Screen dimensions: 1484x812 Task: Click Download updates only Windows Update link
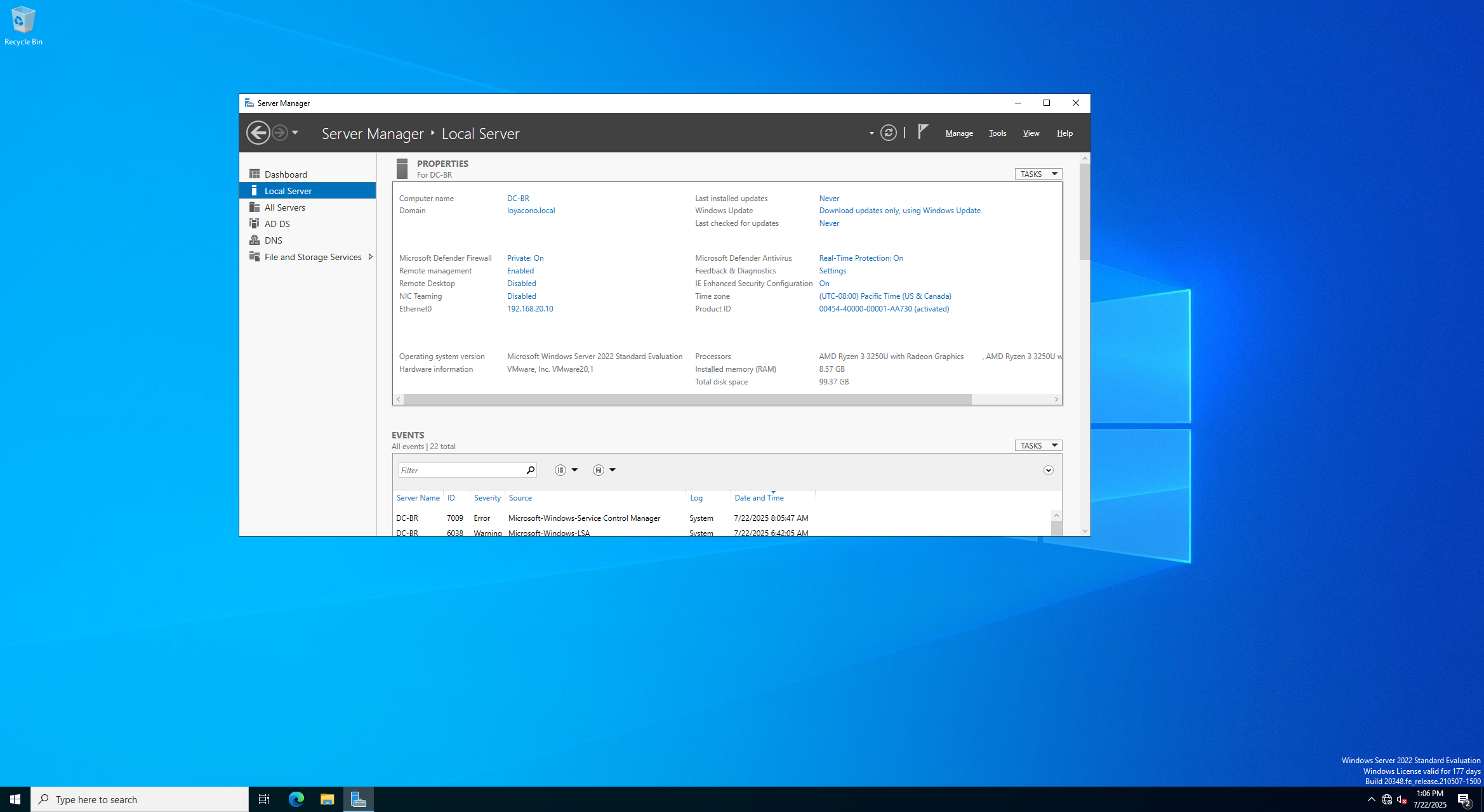point(899,211)
